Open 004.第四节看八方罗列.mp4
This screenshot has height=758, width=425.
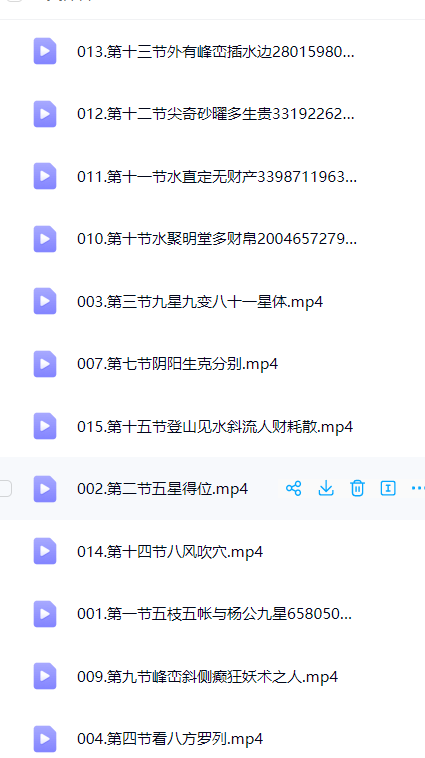tap(170, 739)
